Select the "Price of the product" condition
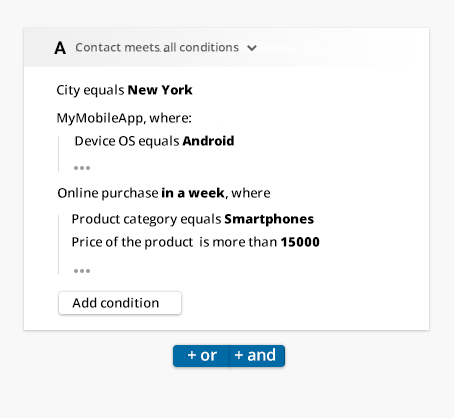 196,242
